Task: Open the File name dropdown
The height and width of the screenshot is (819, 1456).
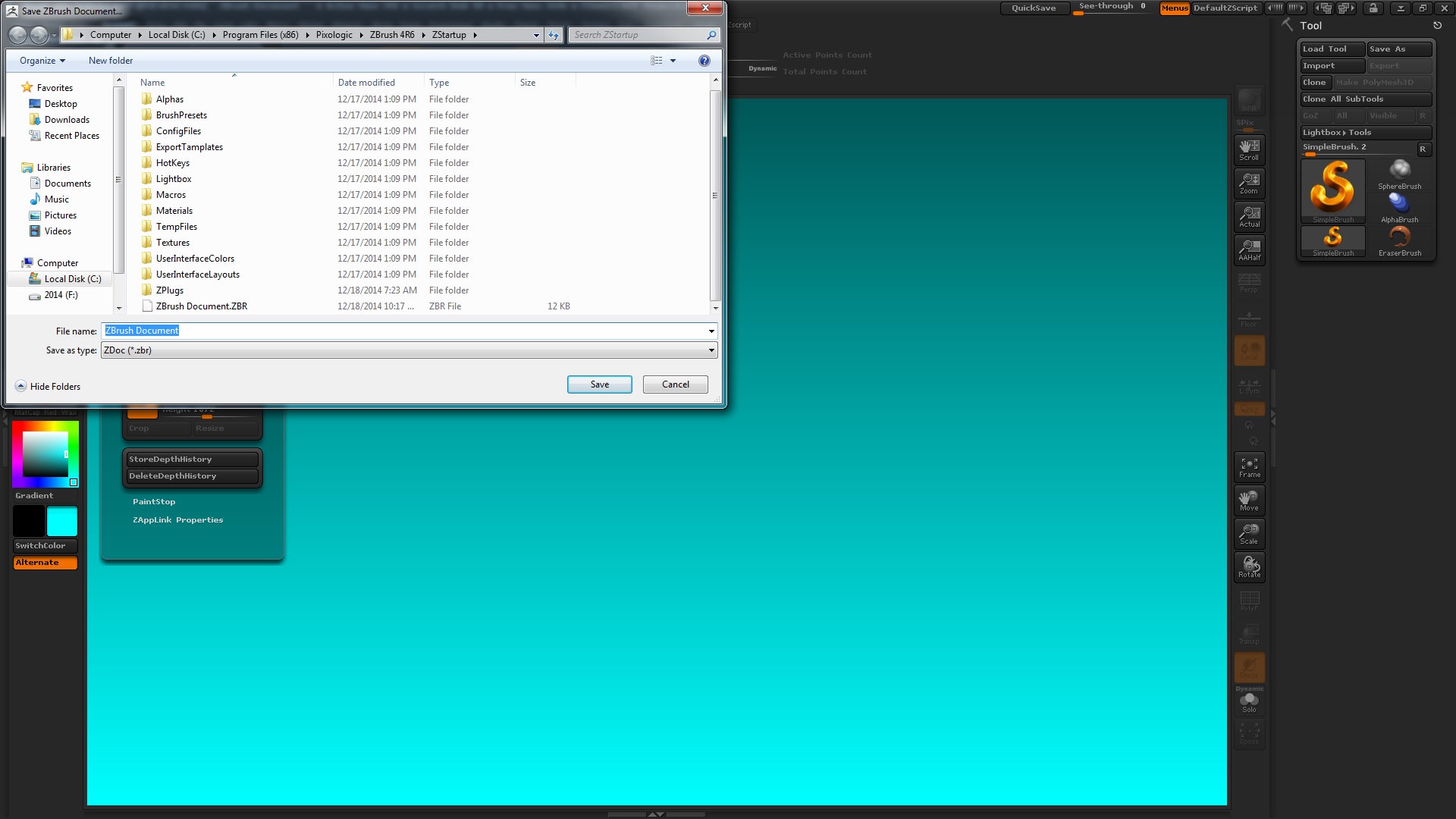Action: [711, 331]
